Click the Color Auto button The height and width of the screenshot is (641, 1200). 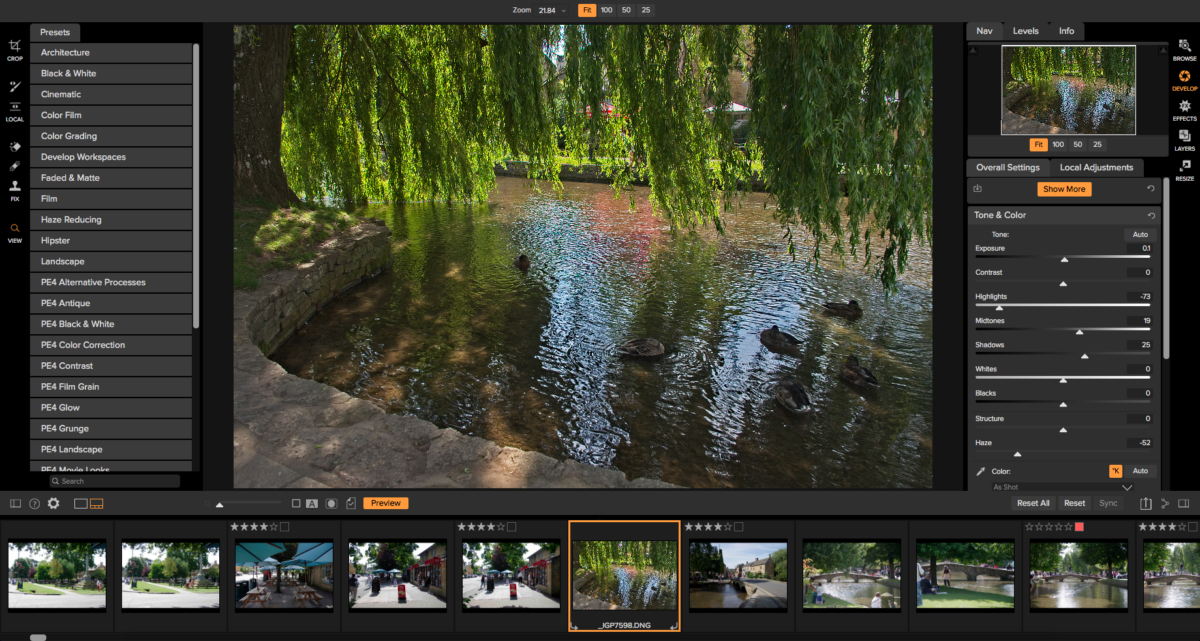click(x=1140, y=471)
